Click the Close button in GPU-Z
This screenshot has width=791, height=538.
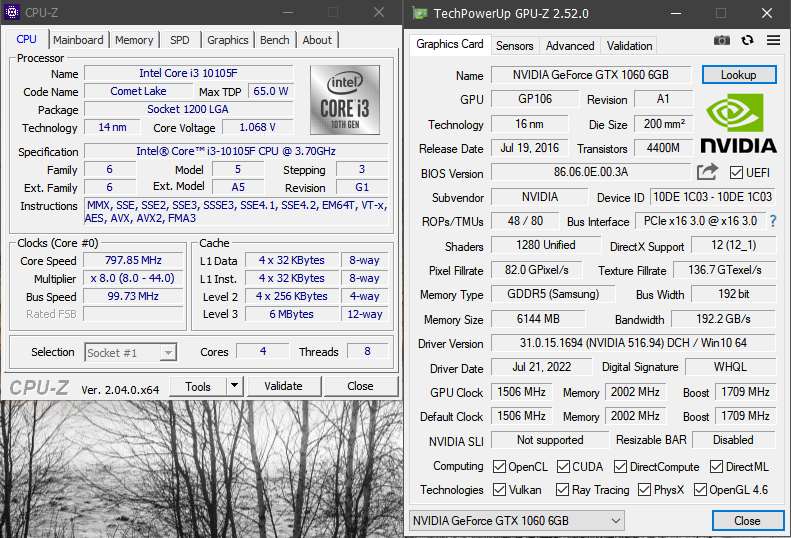tap(748, 520)
